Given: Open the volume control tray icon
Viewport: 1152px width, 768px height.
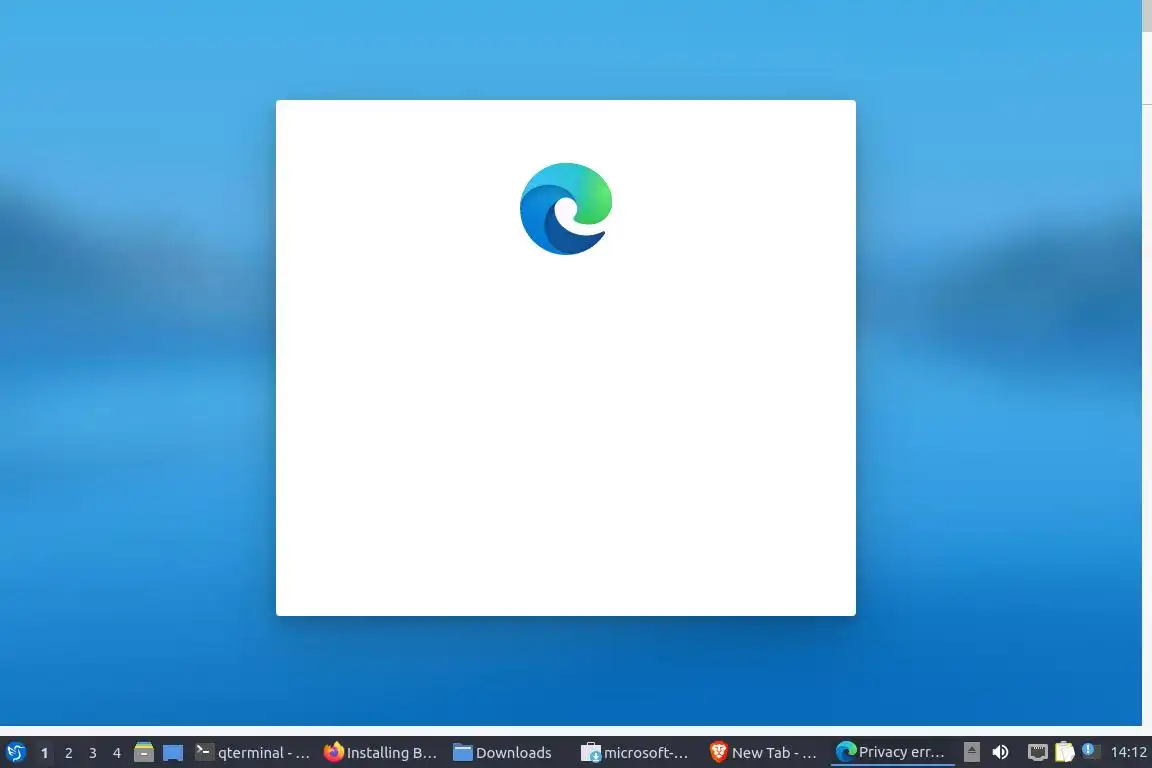Looking at the screenshot, I should (1000, 752).
